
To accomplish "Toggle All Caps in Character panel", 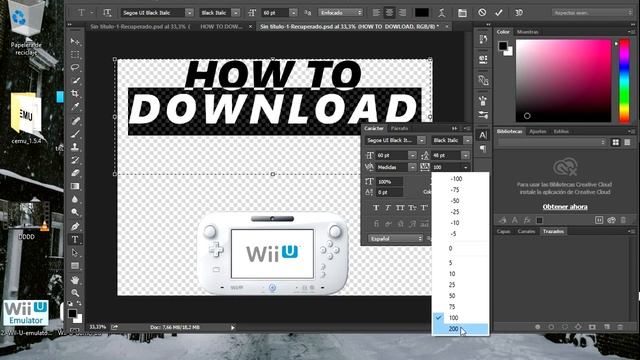I will point(400,208).
